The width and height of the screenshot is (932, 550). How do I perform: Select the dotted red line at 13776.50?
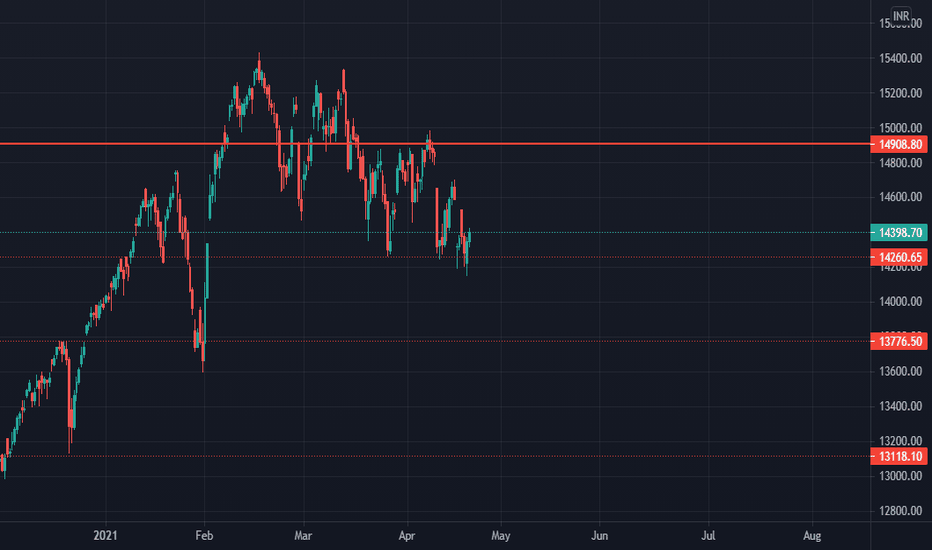point(435,341)
